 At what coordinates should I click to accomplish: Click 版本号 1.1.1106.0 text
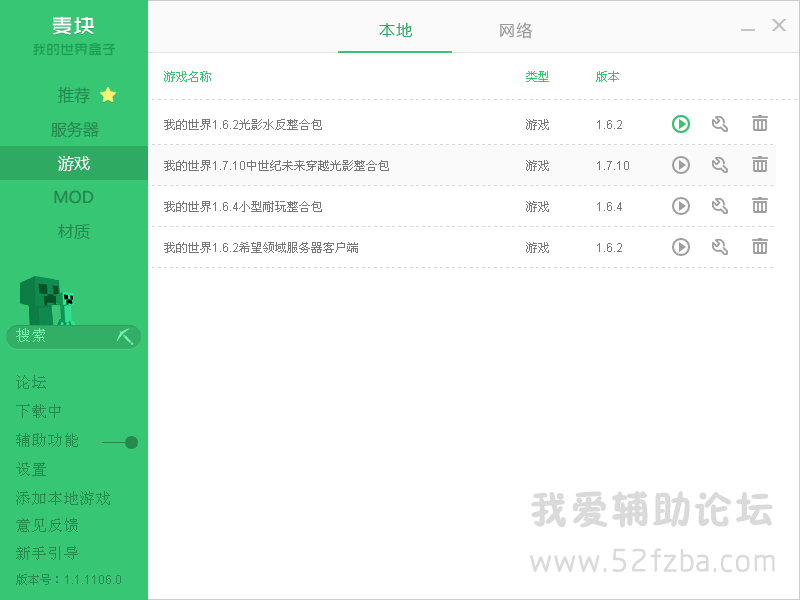[x=68, y=580]
